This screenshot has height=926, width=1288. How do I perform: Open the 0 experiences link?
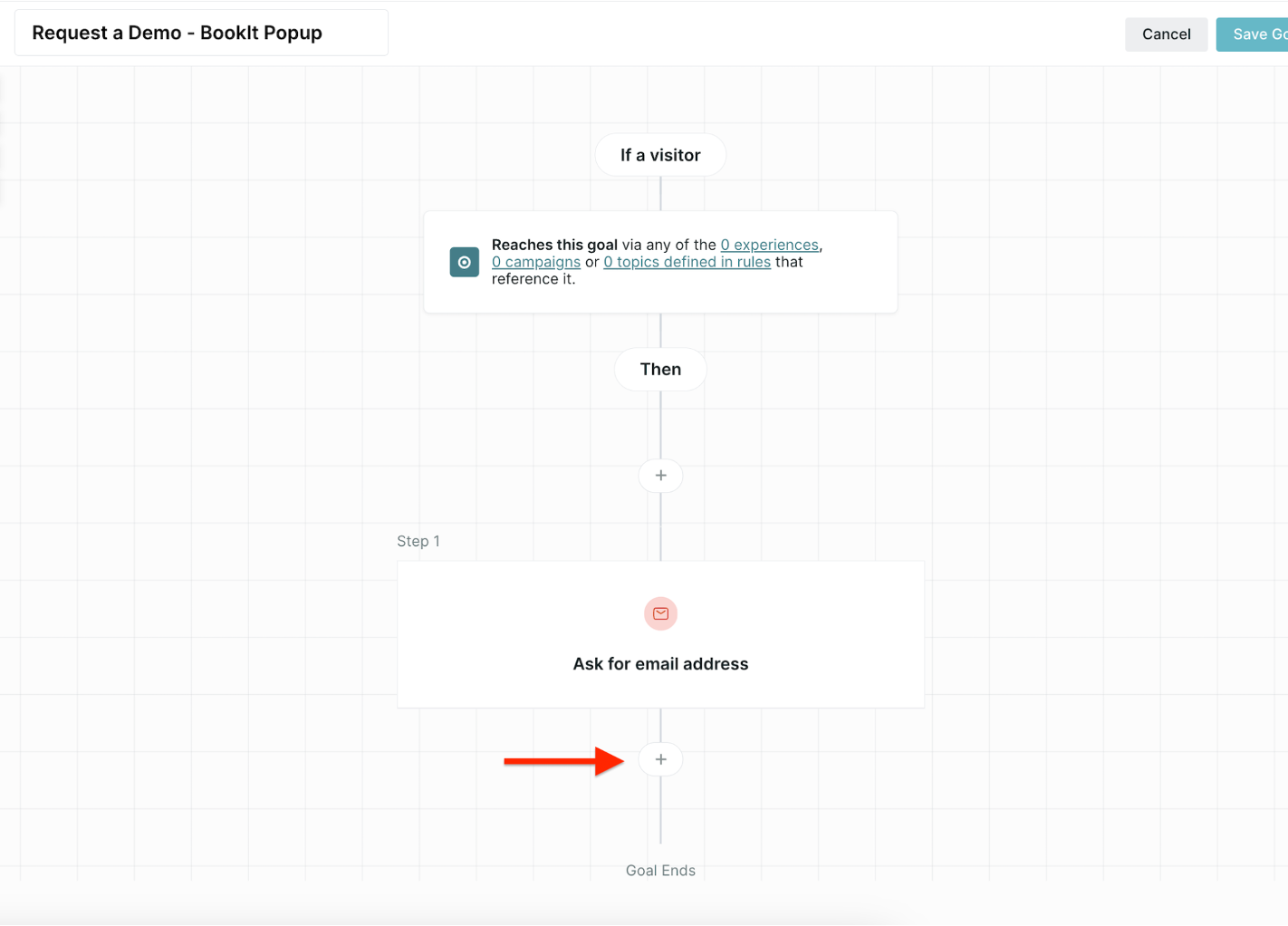769,245
